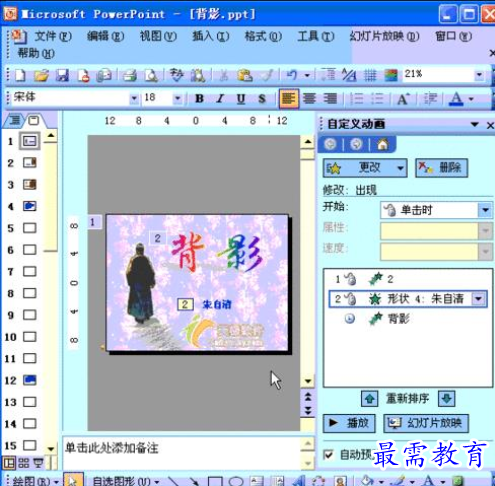Click the notes area to add notes
495x486 pixels.
click(x=182, y=453)
